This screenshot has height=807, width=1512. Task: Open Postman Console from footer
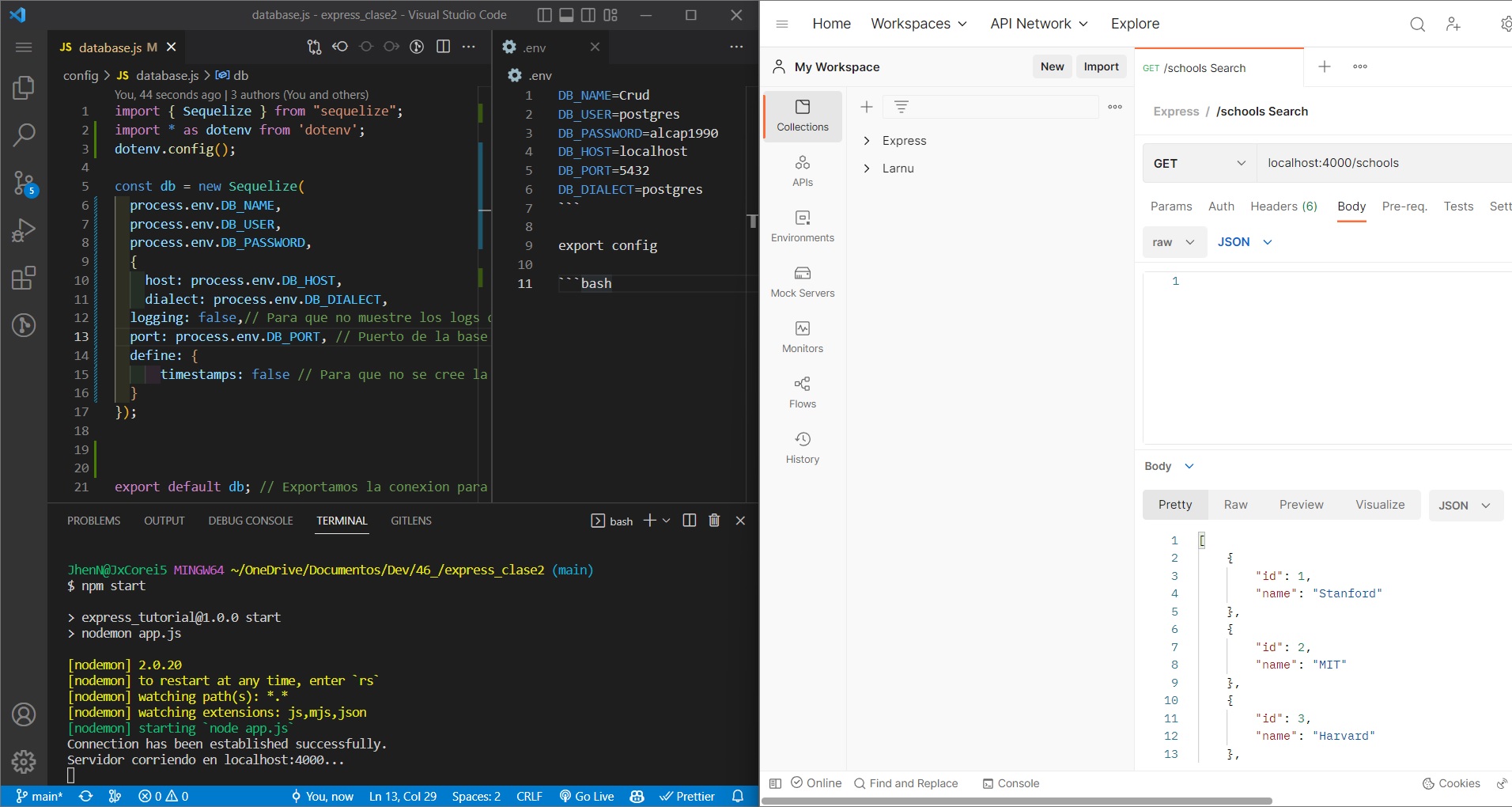click(1011, 783)
